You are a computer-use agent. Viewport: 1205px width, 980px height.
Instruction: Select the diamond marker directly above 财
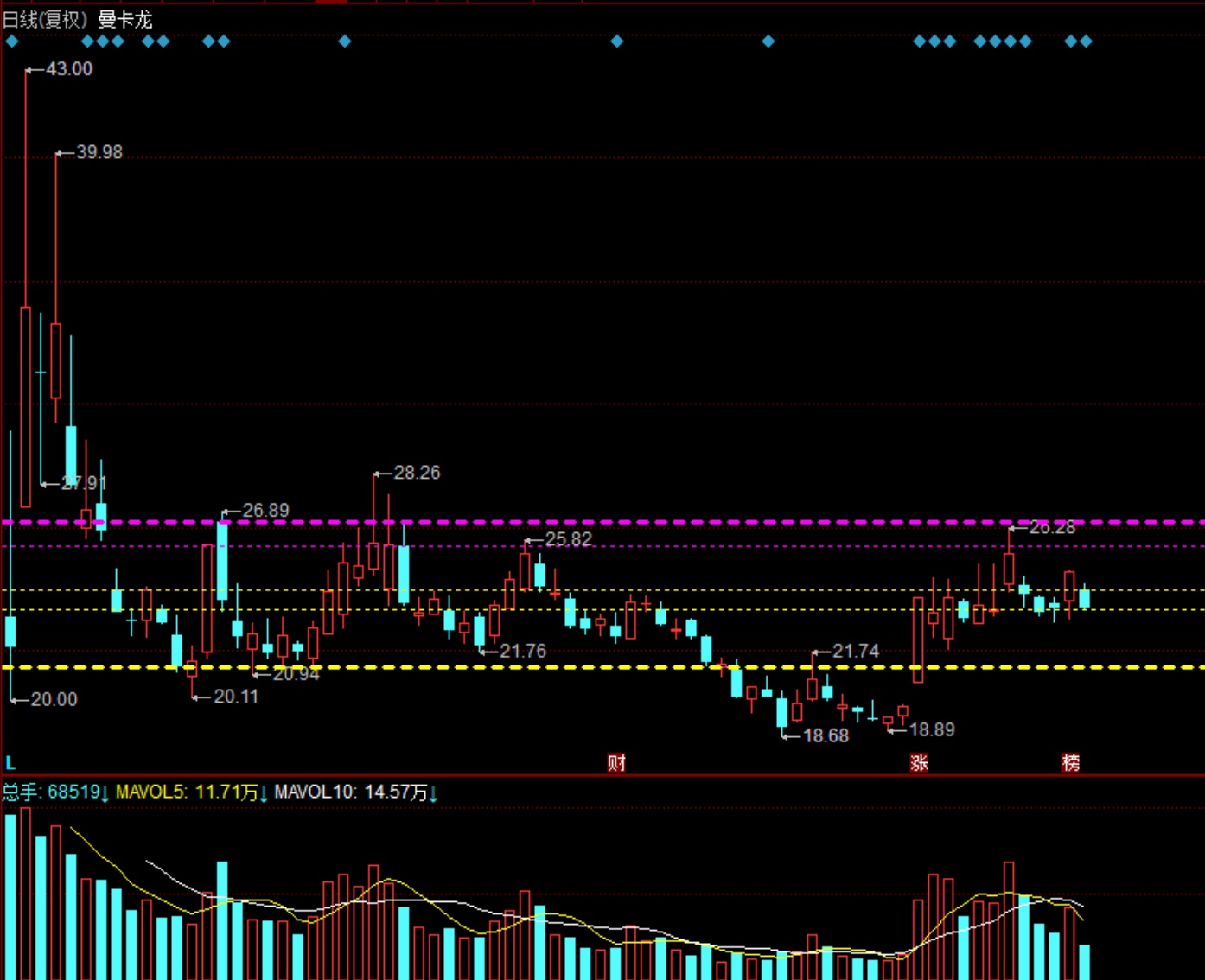pyautogui.click(x=617, y=41)
